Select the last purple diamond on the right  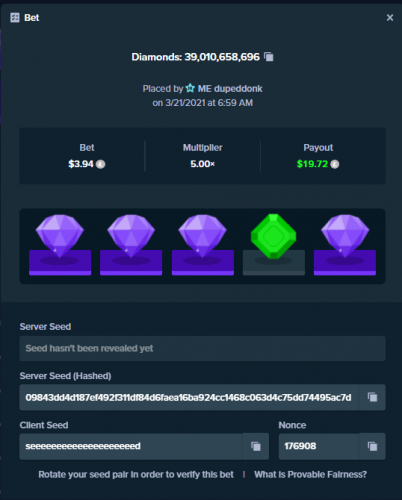point(345,236)
